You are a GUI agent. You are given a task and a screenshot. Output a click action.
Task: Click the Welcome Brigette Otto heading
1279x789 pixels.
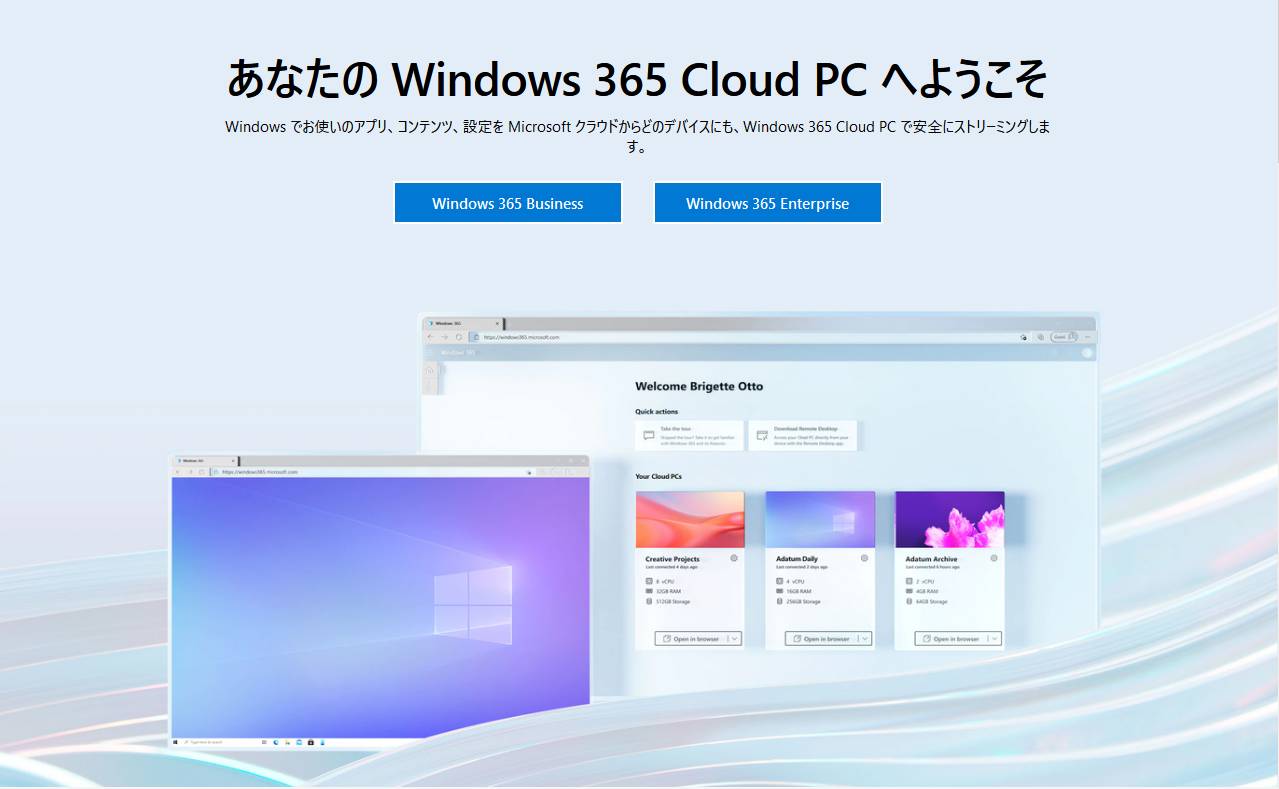point(699,386)
